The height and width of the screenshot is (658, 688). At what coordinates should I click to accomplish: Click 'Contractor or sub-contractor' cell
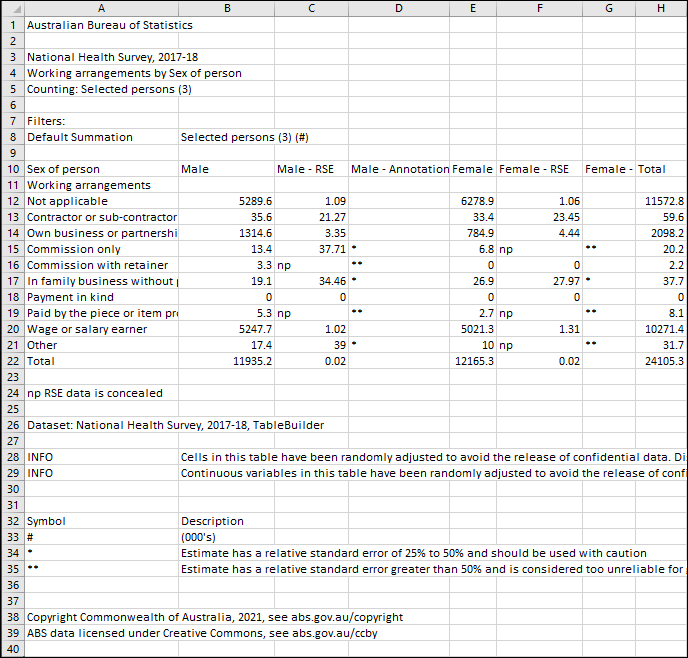pyautogui.click(x=102, y=217)
